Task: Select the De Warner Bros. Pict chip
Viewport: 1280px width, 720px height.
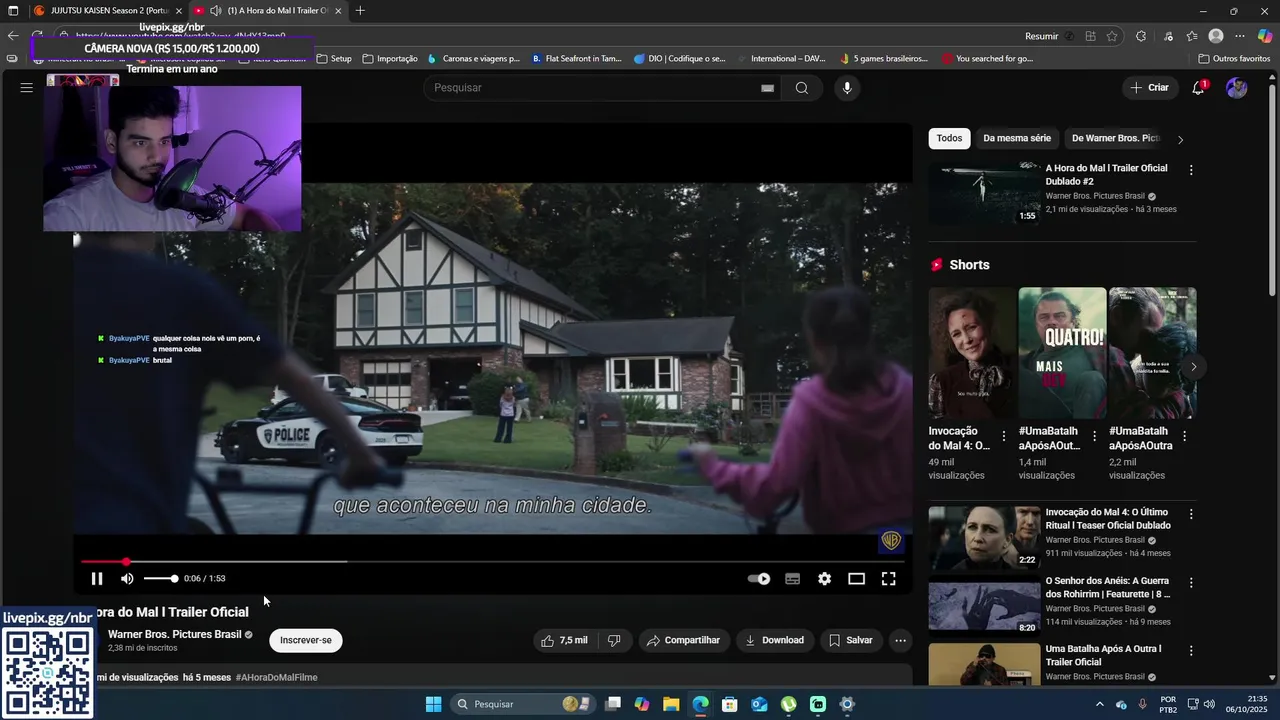Action: [1115, 138]
